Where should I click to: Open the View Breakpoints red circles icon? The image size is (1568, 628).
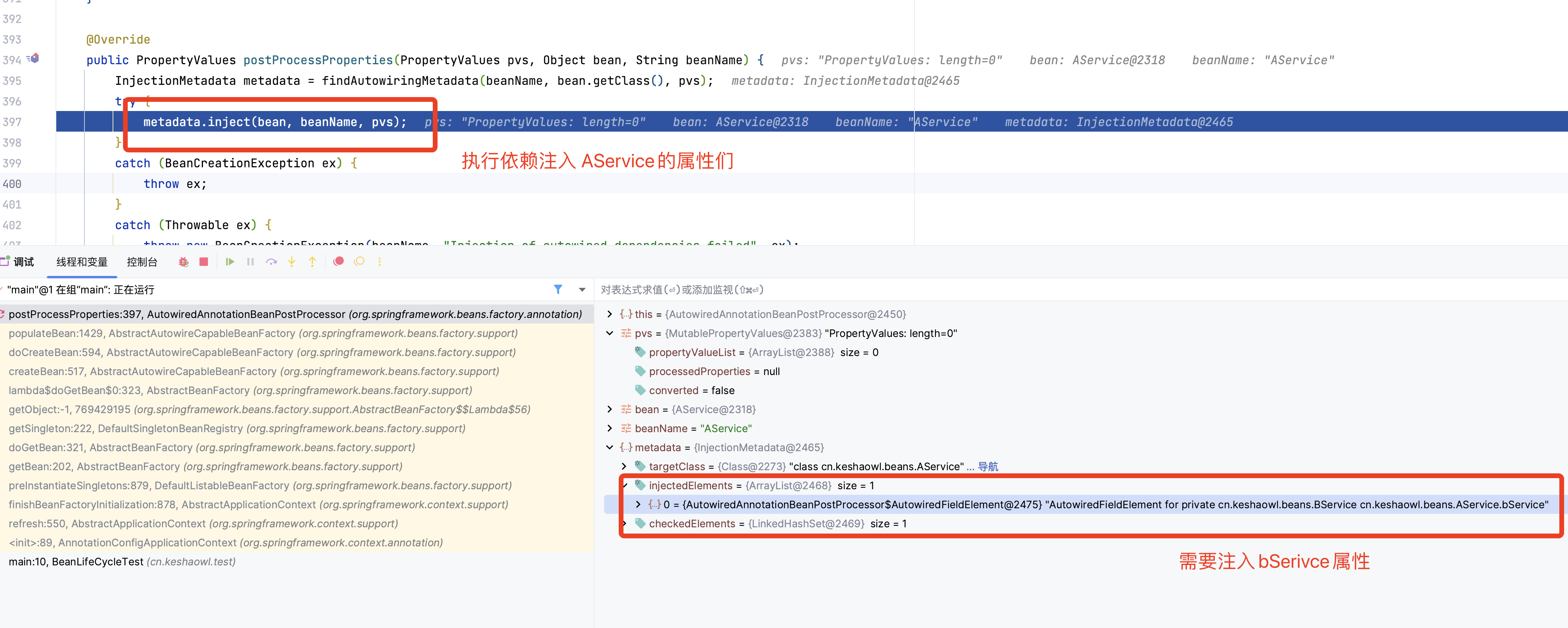point(338,261)
